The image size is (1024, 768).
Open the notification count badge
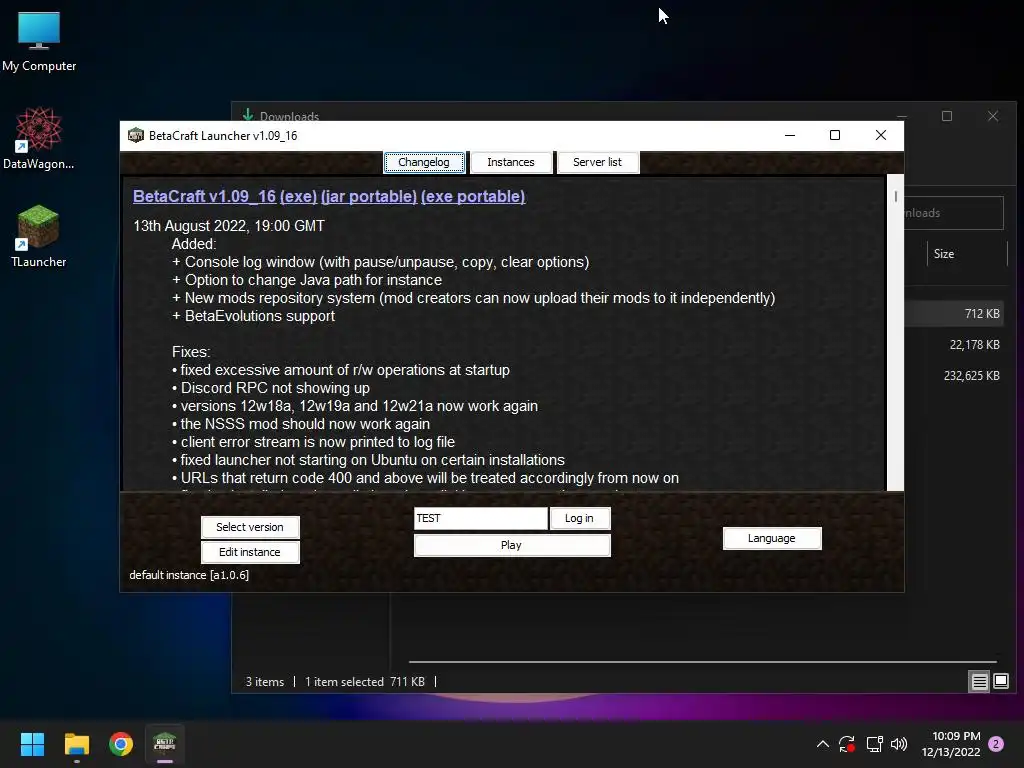[x=996, y=744]
